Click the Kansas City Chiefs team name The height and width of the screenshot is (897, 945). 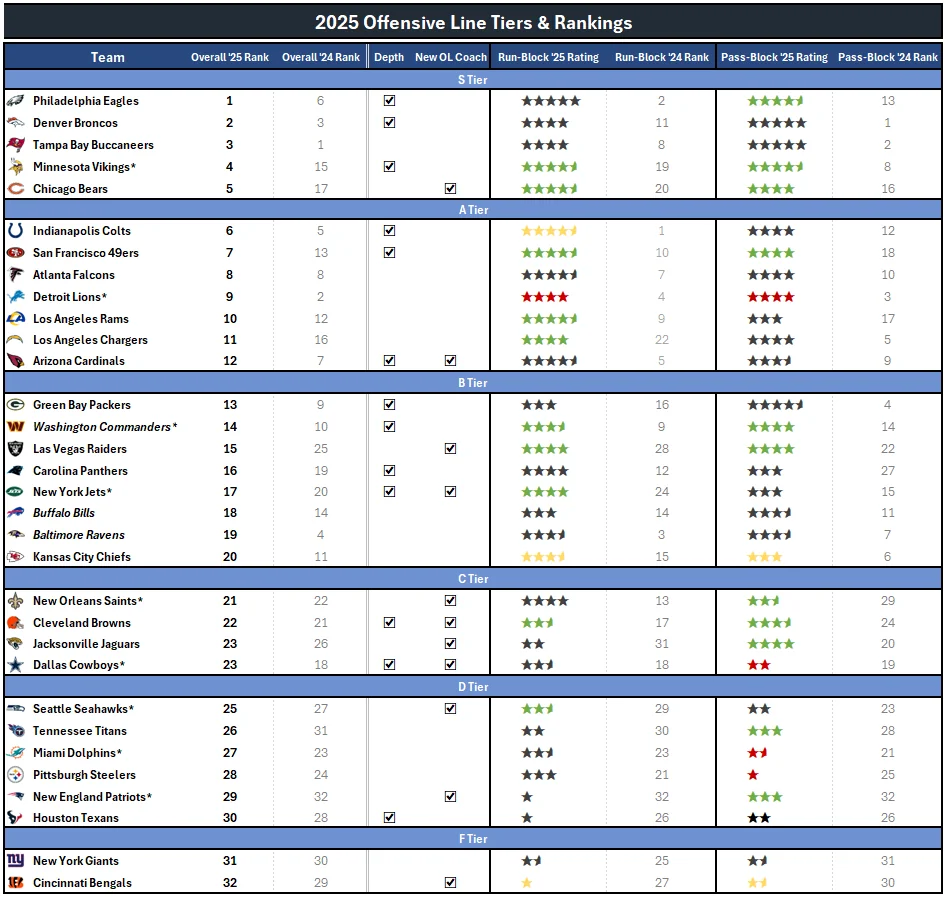click(x=82, y=557)
